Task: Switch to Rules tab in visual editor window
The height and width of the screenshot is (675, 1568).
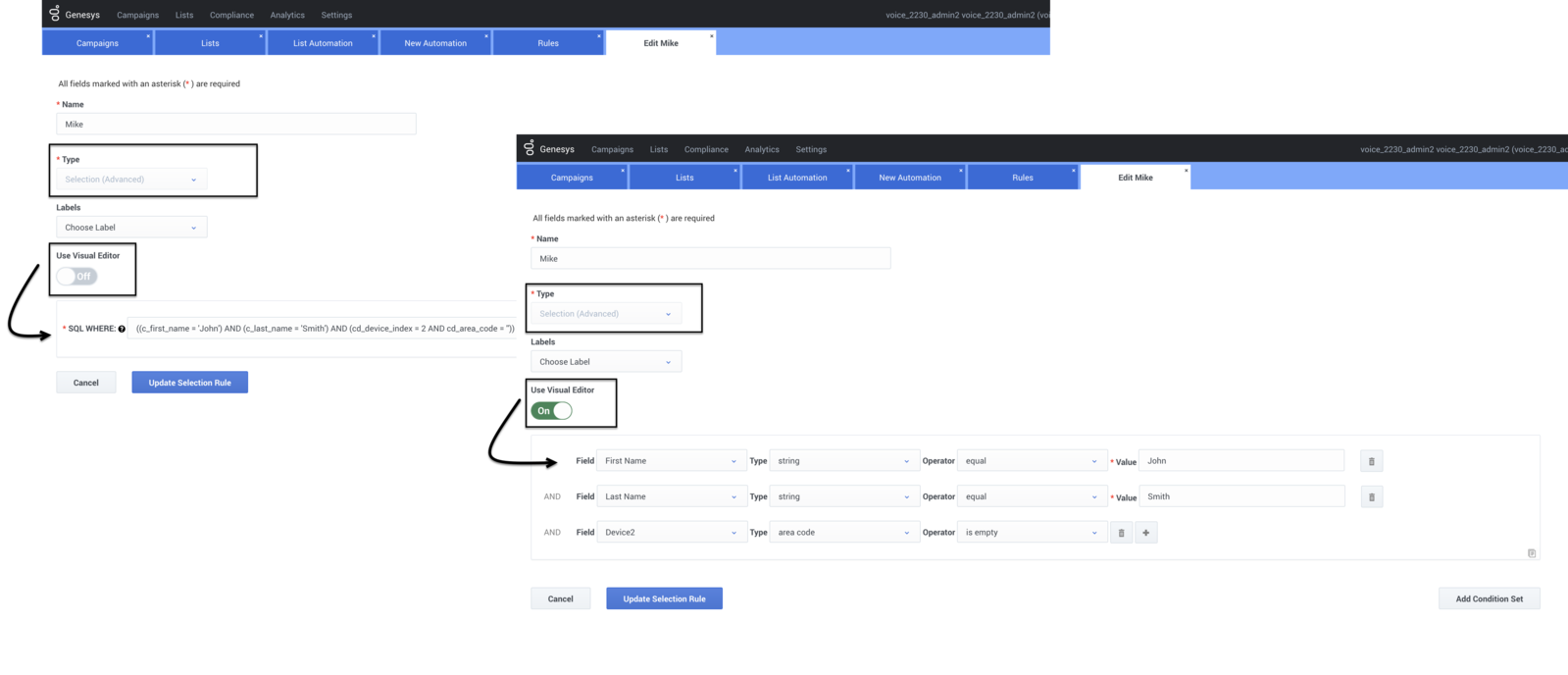Action: coord(1022,178)
